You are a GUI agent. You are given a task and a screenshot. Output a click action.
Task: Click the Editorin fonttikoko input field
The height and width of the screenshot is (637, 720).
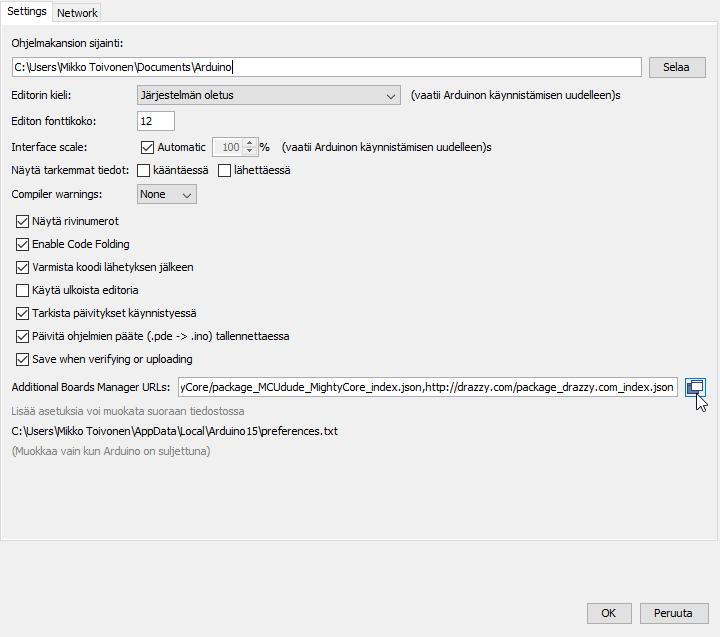point(156,121)
